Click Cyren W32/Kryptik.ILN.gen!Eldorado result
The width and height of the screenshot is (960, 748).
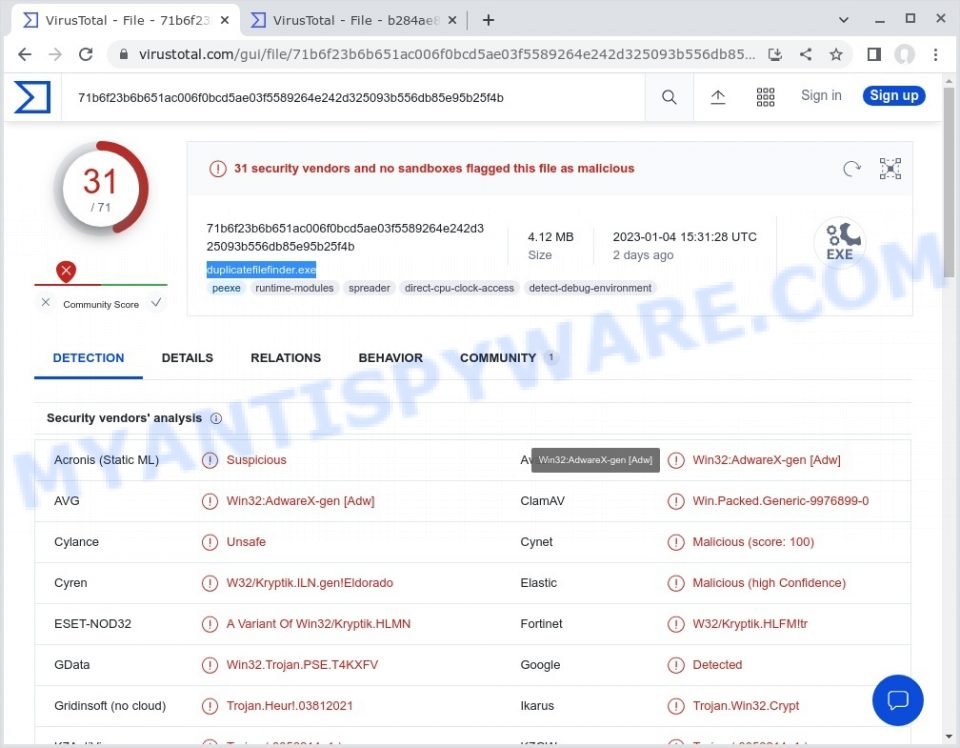(x=310, y=583)
